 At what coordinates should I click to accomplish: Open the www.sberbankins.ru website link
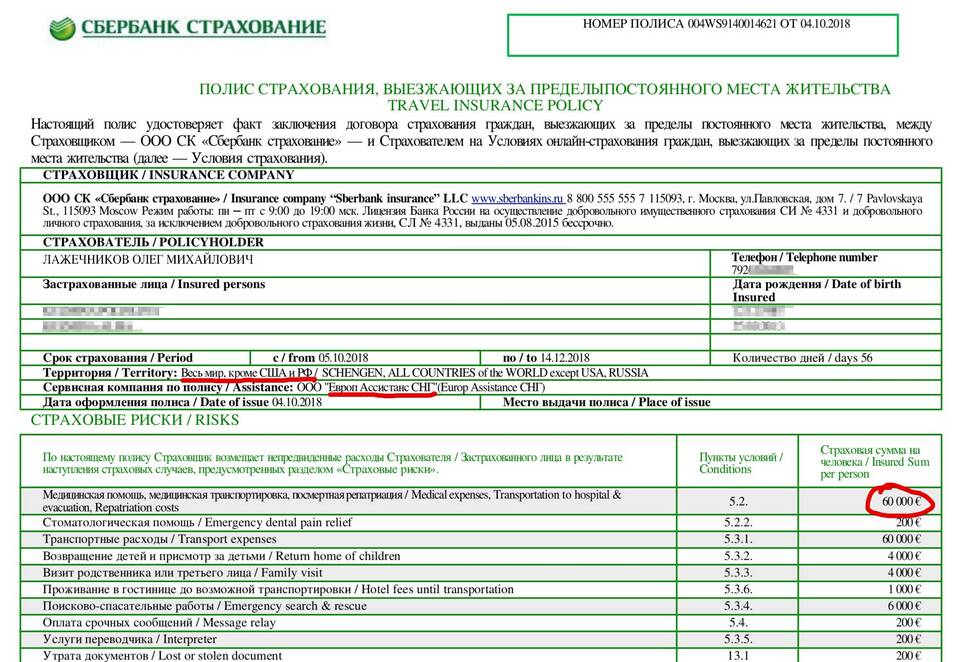tap(517, 199)
